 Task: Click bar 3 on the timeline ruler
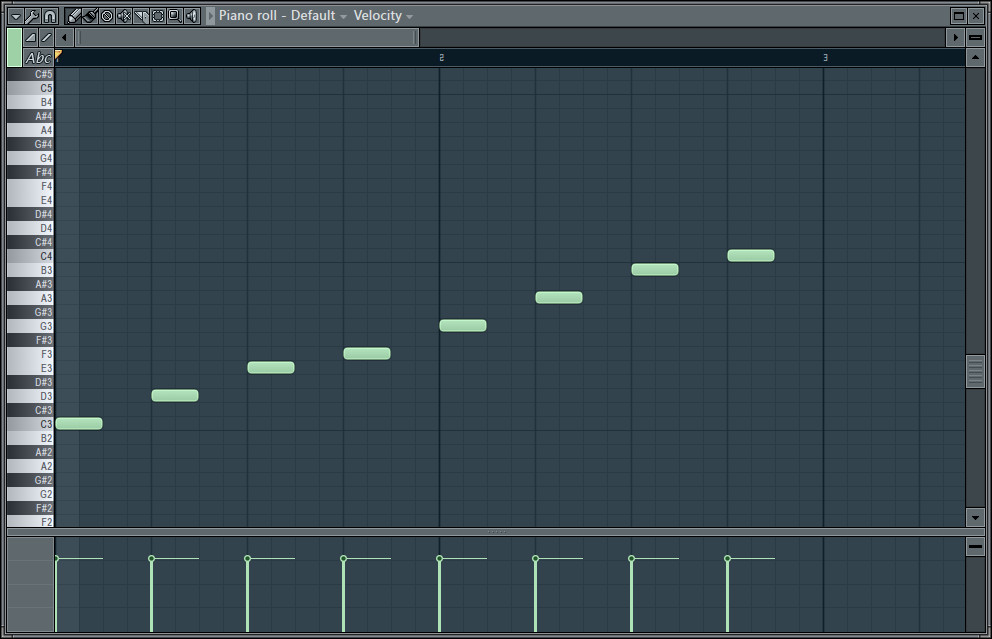(825, 58)
